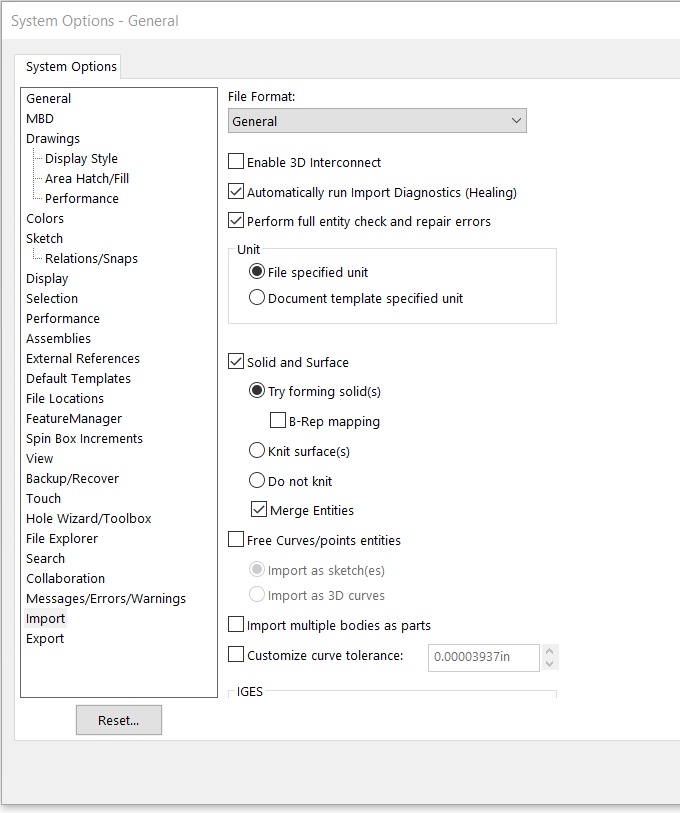Open External References options
Viewport: 680px width, 813px height.
tap(83, 359)
